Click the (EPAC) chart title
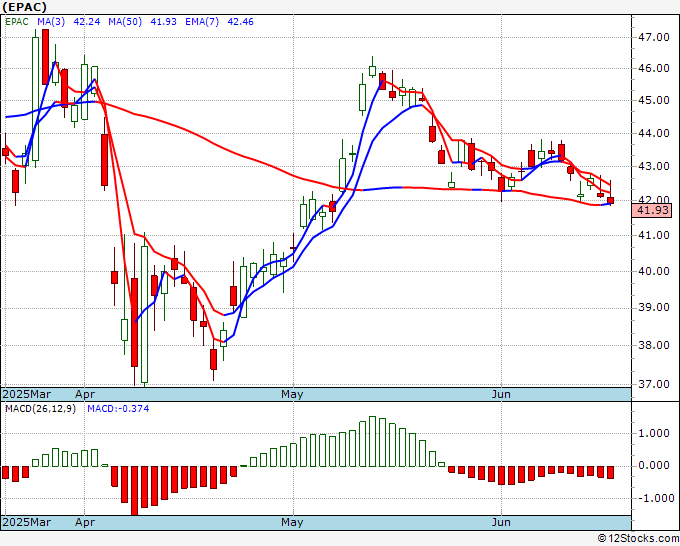The width and height of the screenshot is (680, 546). (24, 7)
